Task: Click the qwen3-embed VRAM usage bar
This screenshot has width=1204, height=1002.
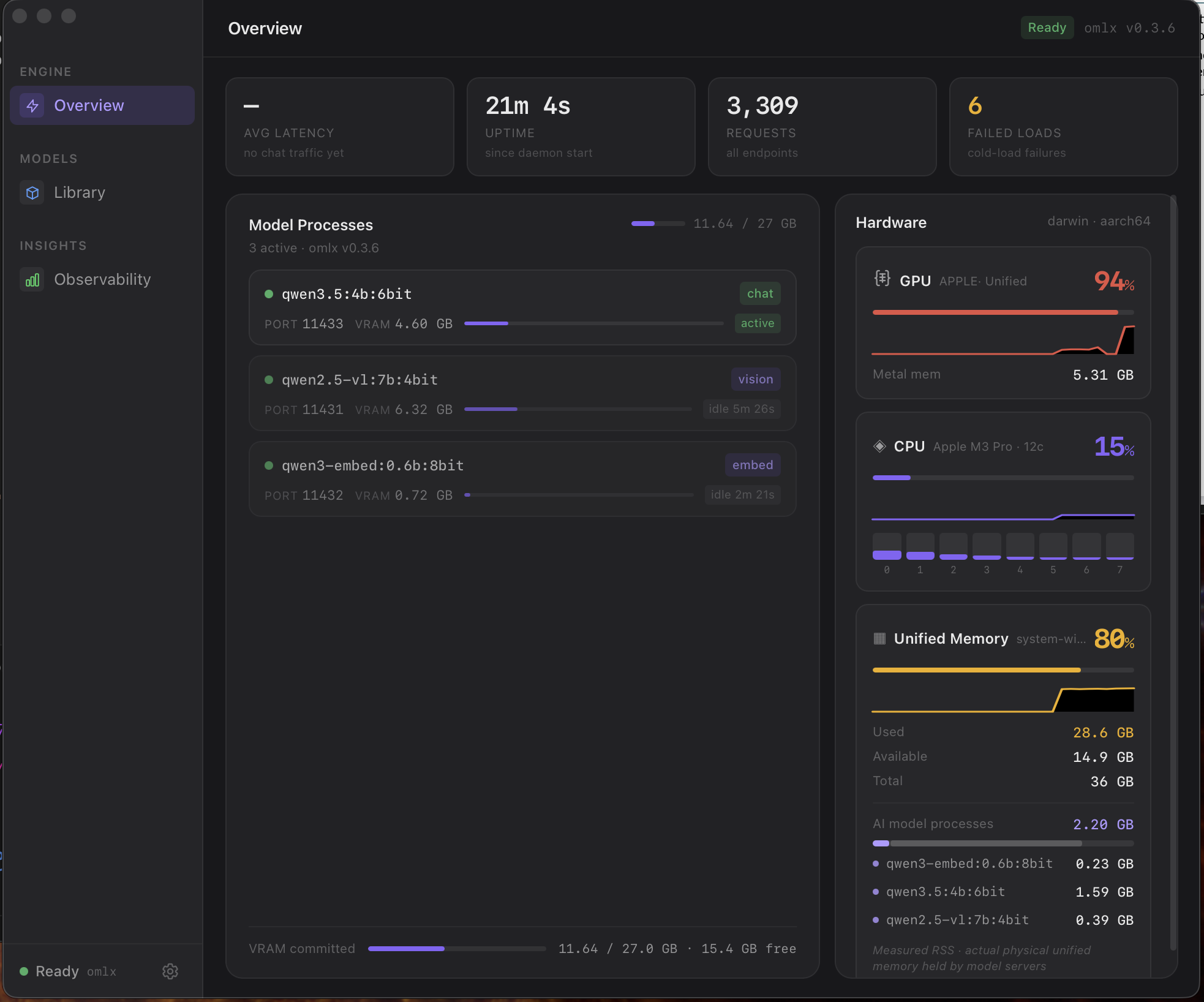Action: [x=579, y=495]
